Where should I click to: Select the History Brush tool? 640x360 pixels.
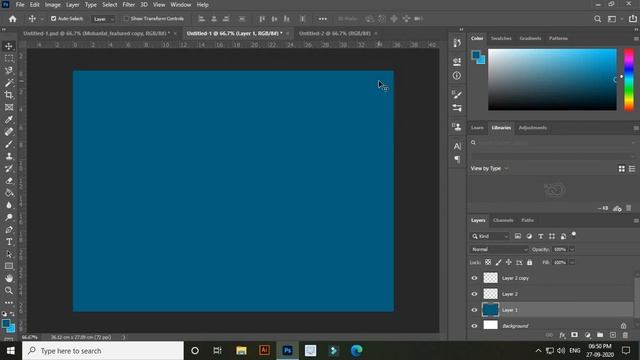tap(9, 169)
